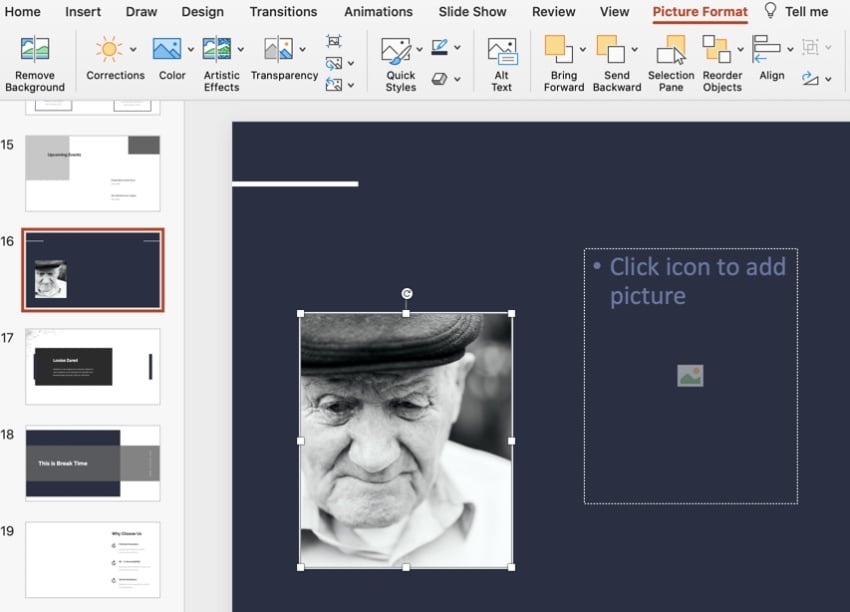The image size is (850, 612).
Task: Switch to the Slide Show tab
Action: tap(472, 12)
